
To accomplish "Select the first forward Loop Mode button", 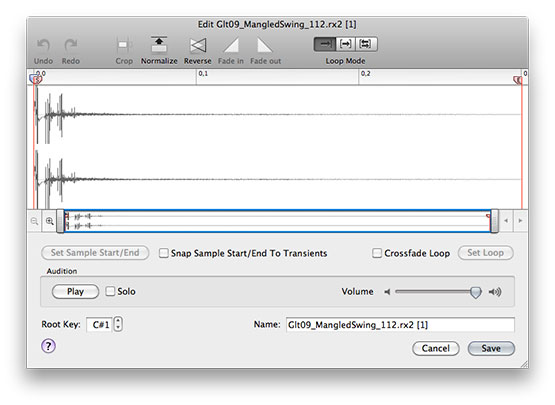I will [325, 44].
